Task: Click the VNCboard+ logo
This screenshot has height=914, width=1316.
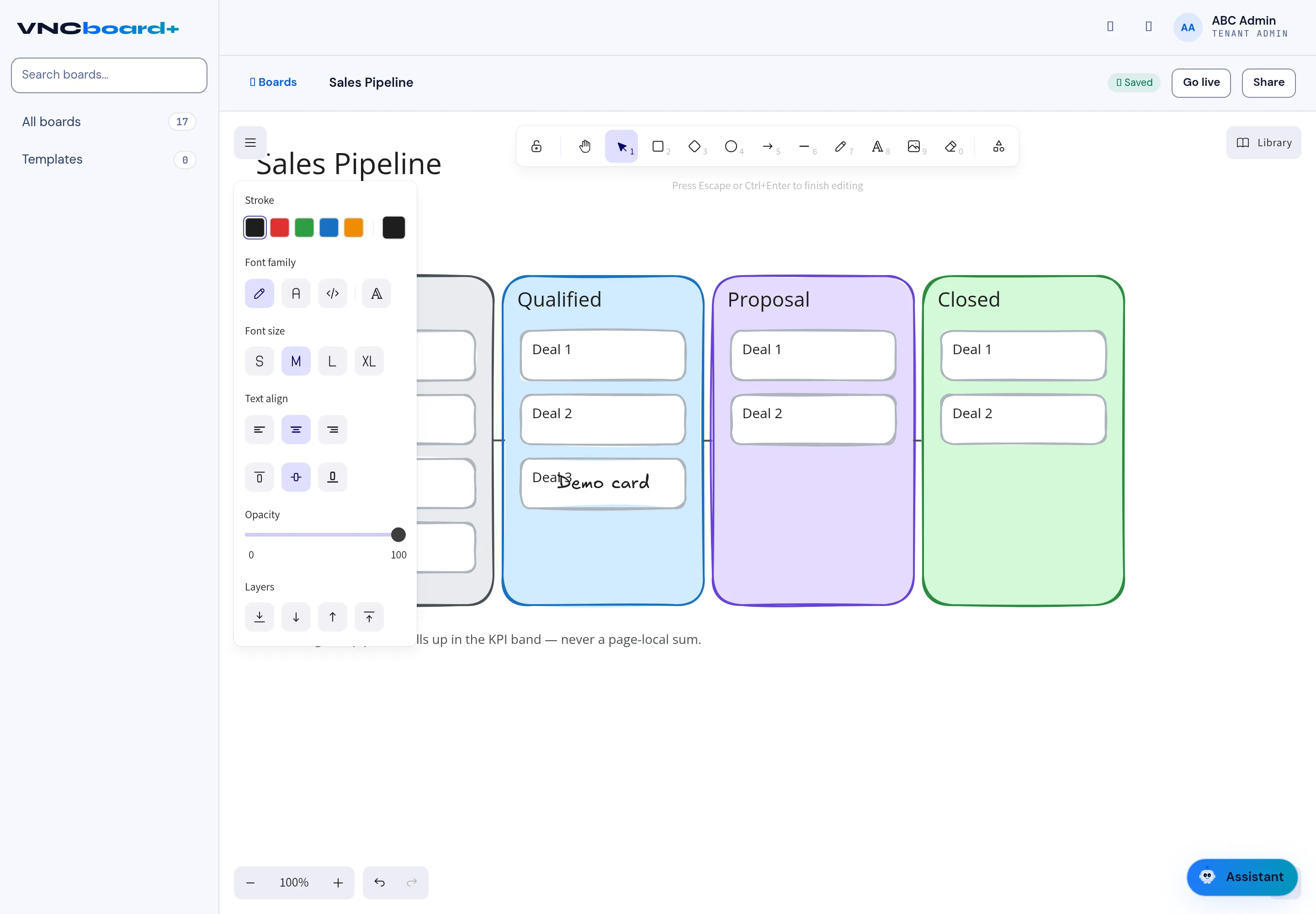Action: [x=98, y=28]
